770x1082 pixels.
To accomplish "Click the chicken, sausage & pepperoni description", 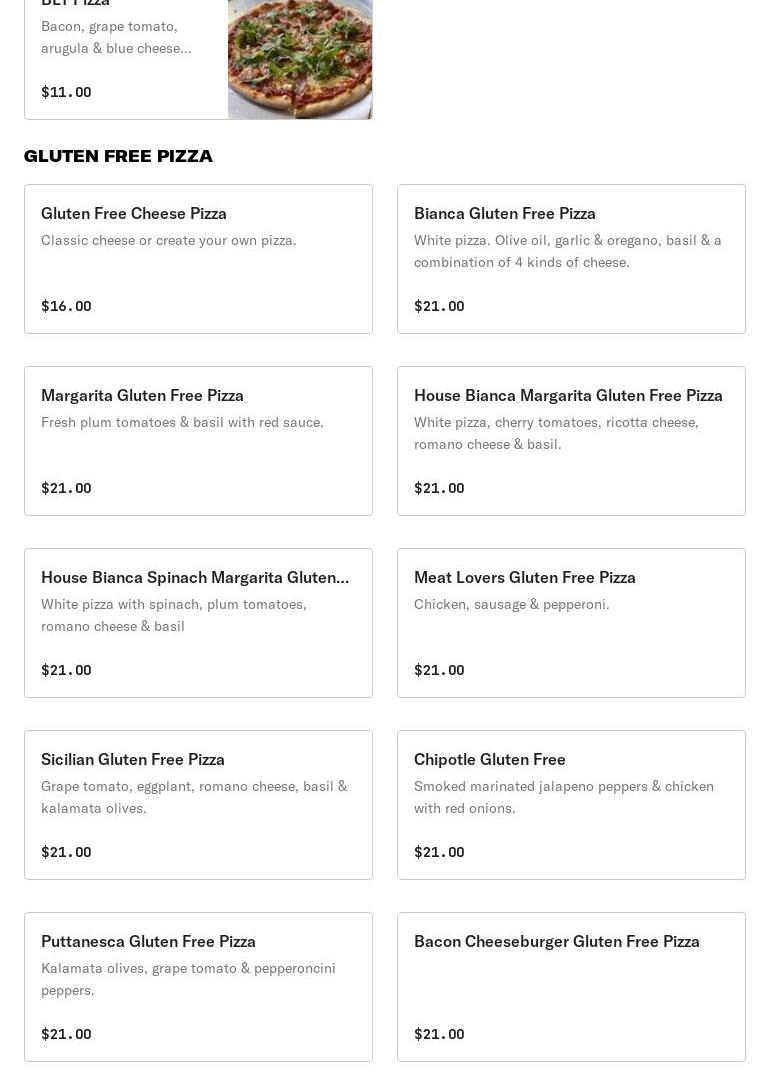I will (x=511, y=604).
